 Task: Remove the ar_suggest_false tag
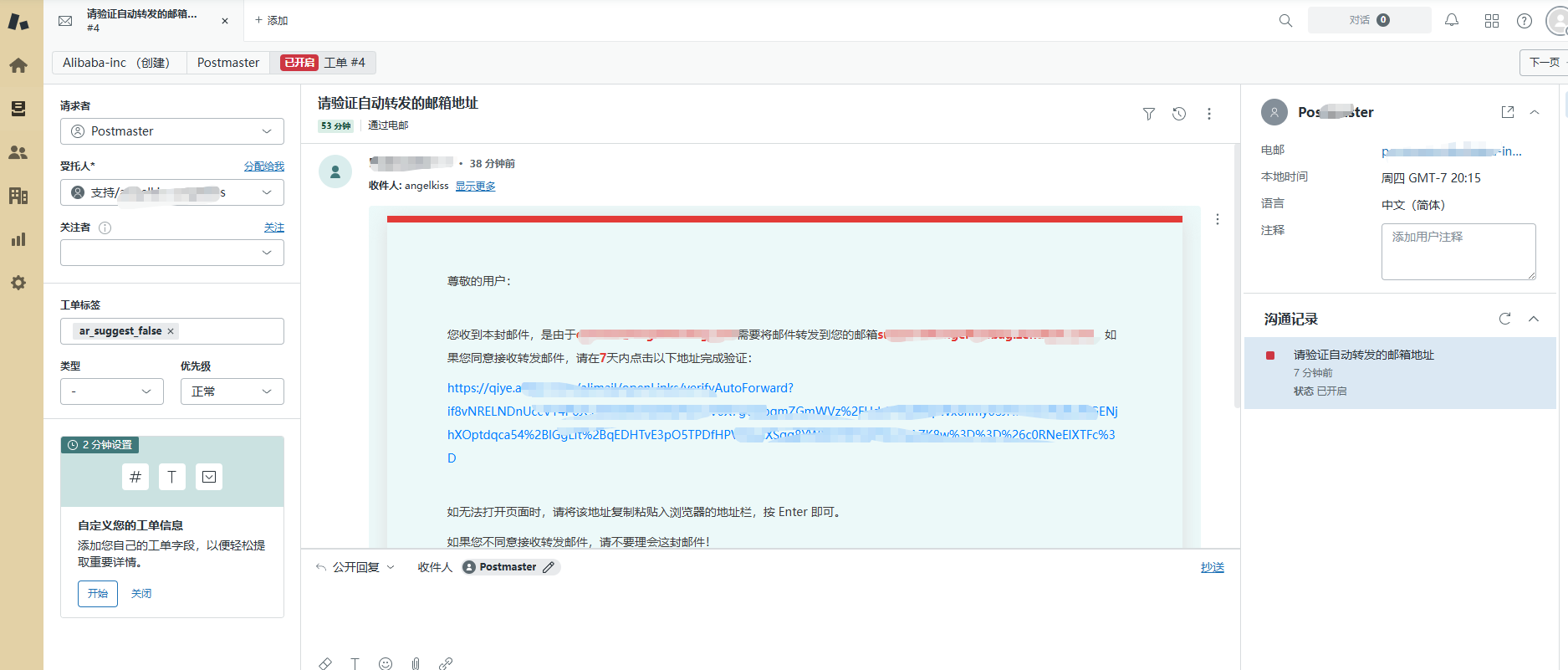(171, 331)
